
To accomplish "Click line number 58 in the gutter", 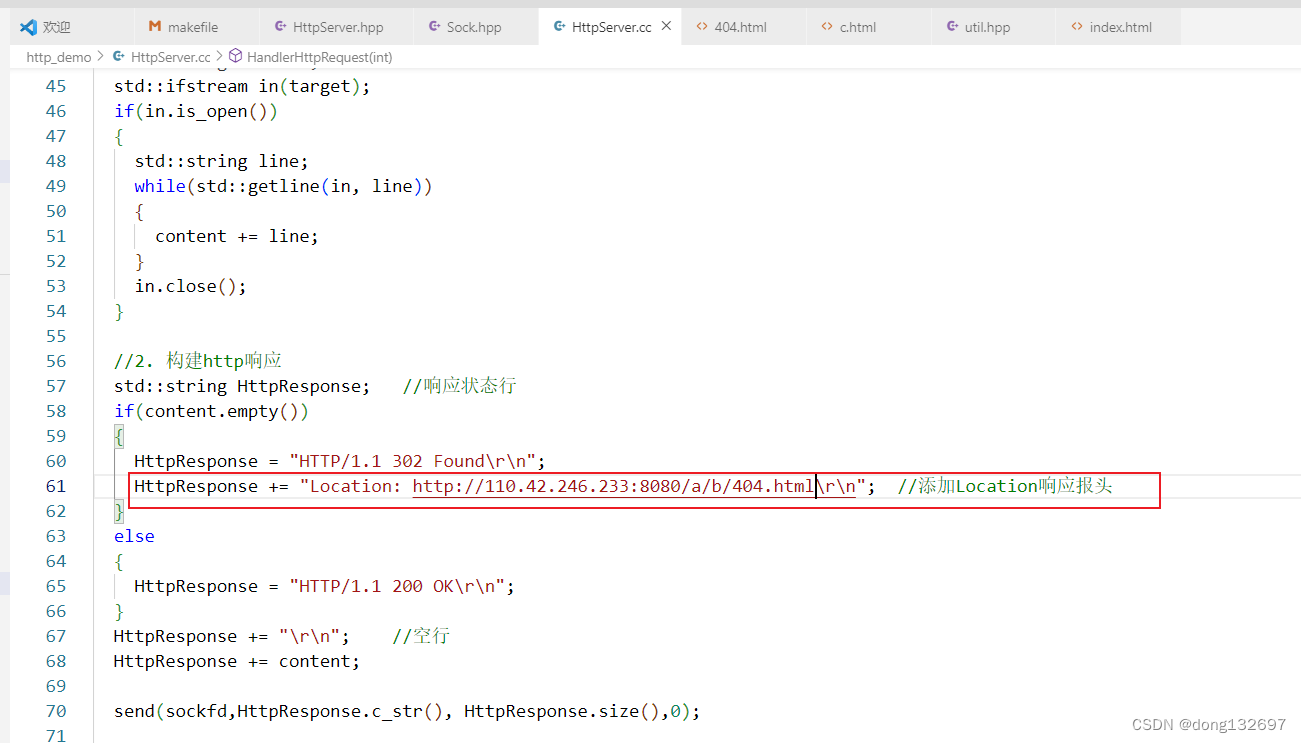I will 56,411.
